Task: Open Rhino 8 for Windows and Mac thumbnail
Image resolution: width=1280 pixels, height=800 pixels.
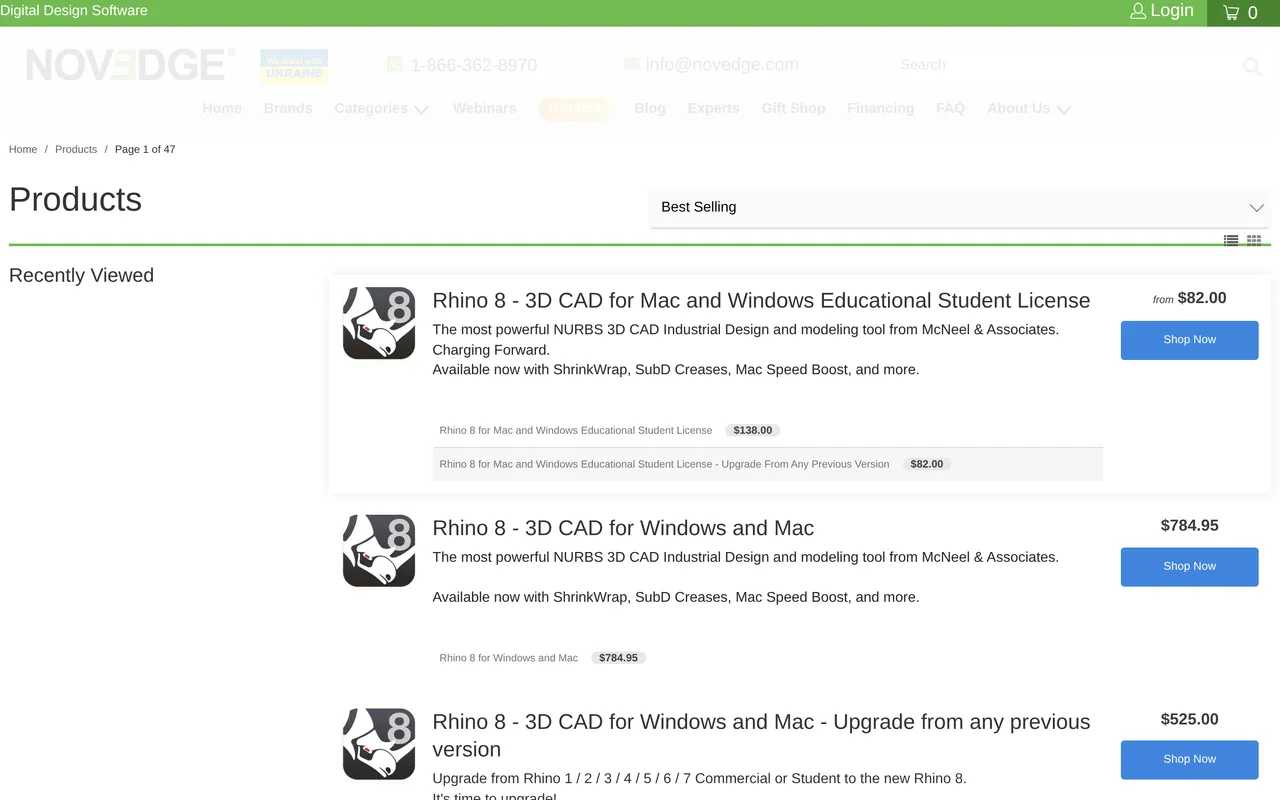Action: coord(379,551)
